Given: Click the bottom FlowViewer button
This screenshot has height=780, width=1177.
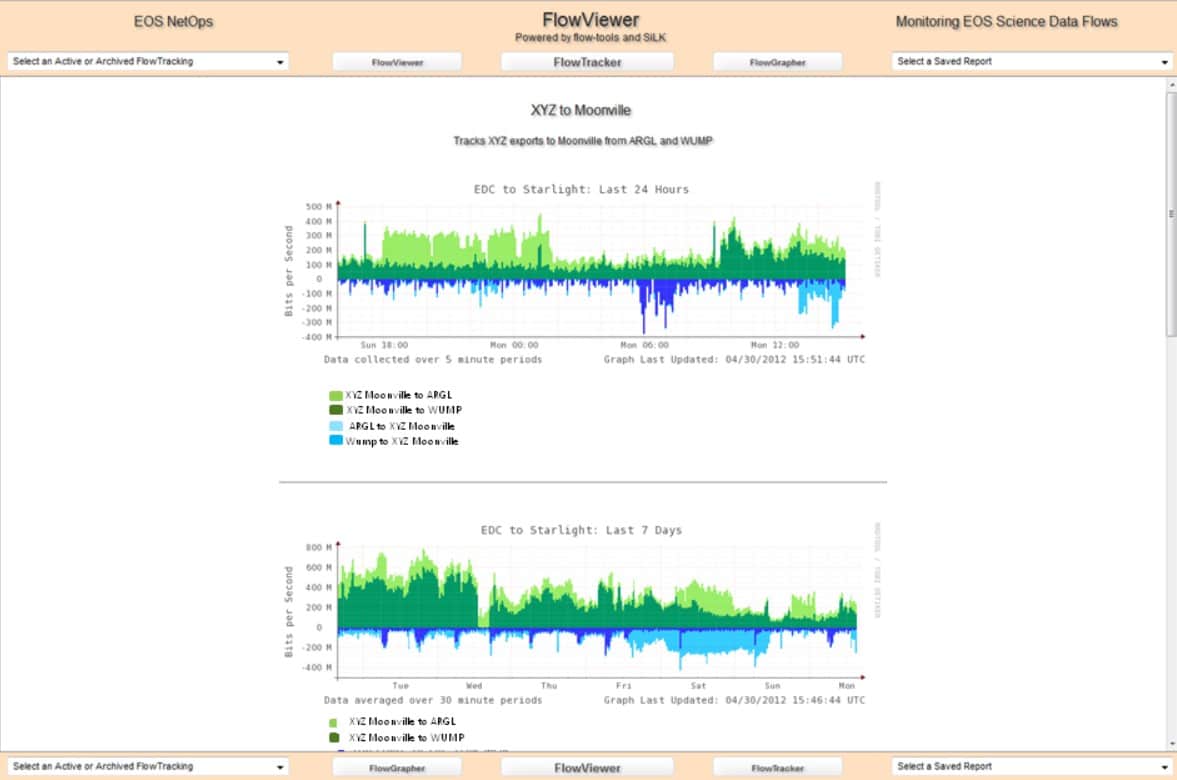Looking at the screenshot, I should [587, 768].
